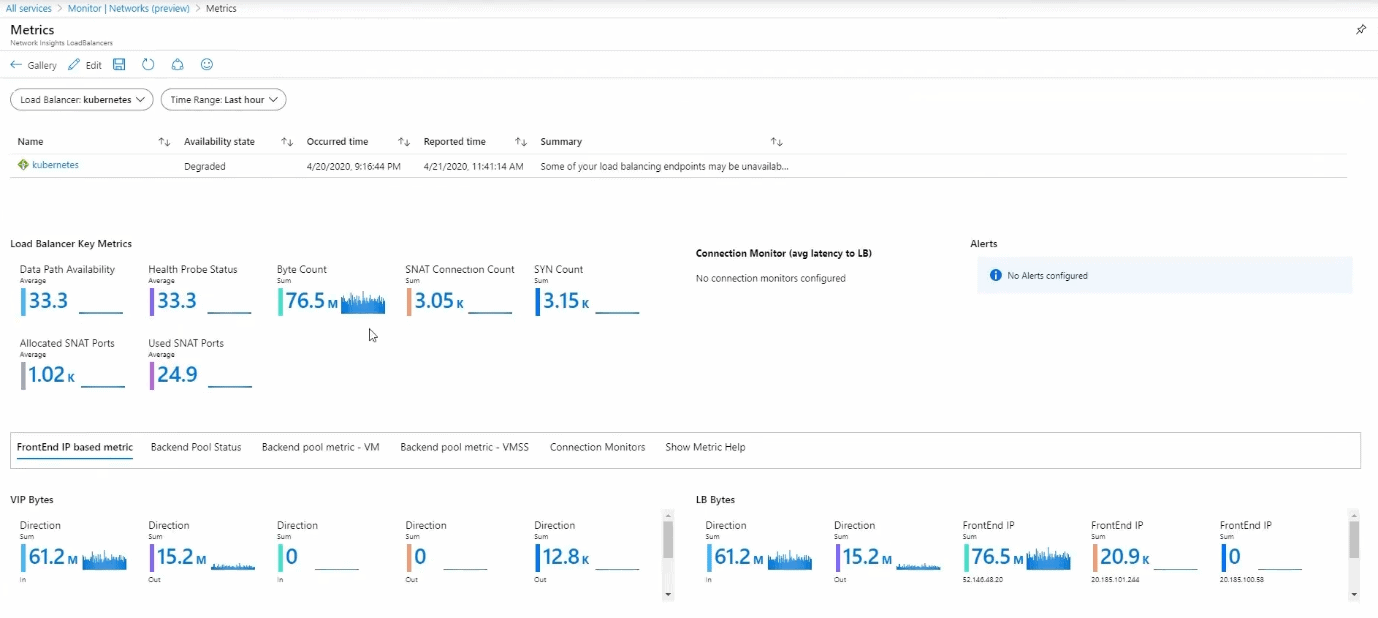Click the 4/21/2020, 11:41:14 AM cell

coord(474,166)
